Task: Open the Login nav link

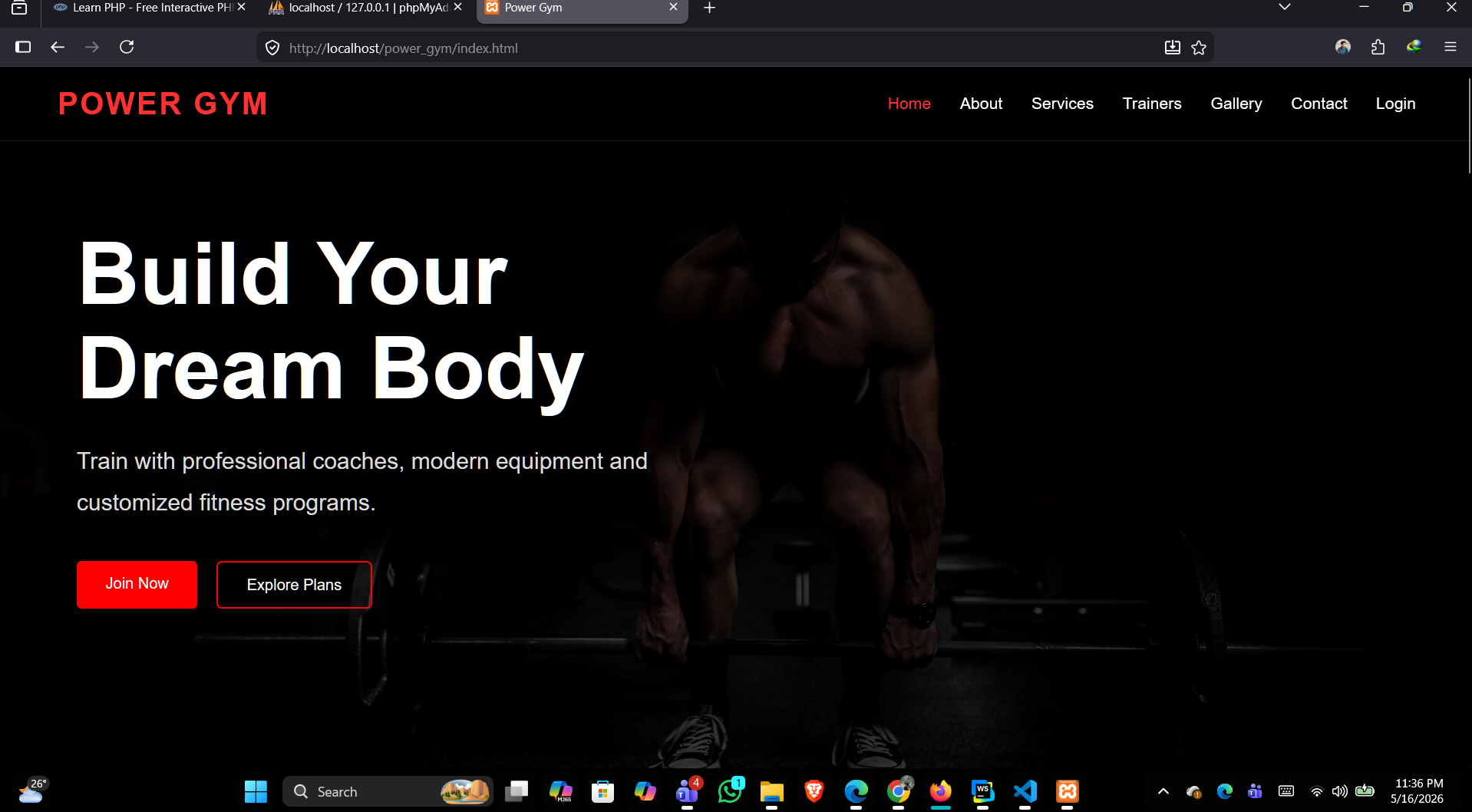Action: 1395,104
